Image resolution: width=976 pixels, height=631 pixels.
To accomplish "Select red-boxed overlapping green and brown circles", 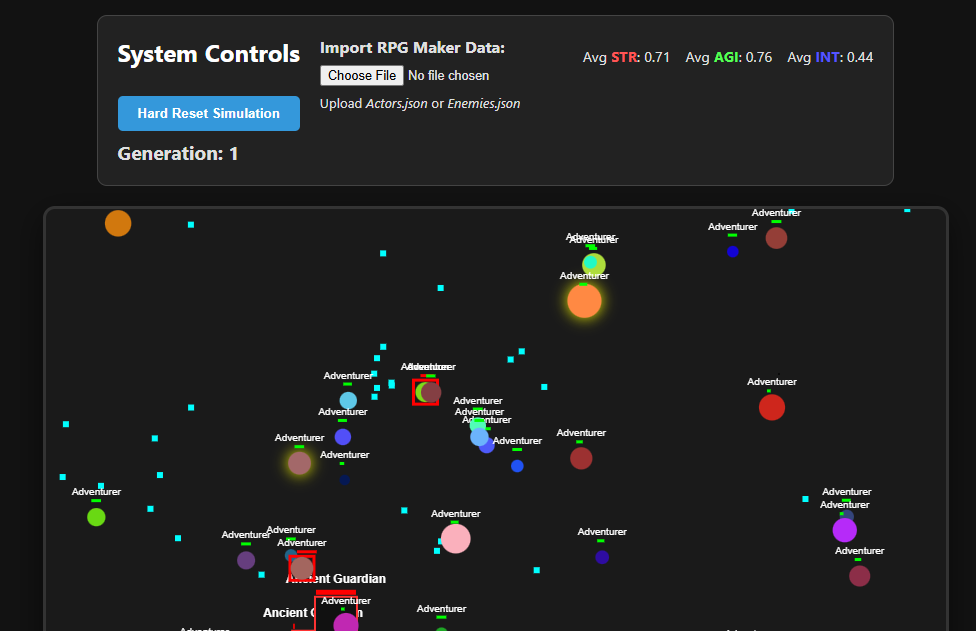I will (426, 392).
